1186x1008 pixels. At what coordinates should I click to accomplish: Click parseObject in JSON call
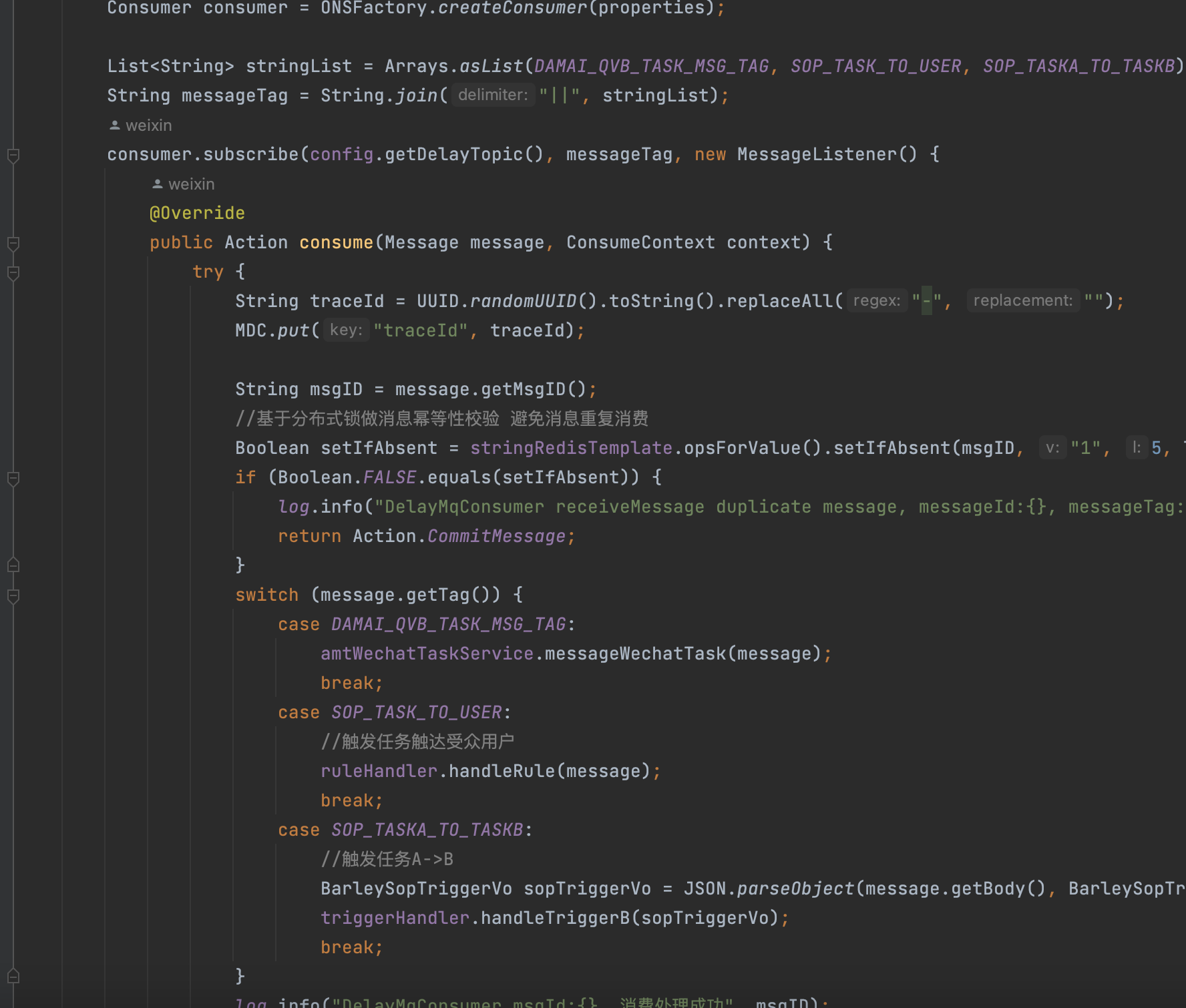coord(796,889)
